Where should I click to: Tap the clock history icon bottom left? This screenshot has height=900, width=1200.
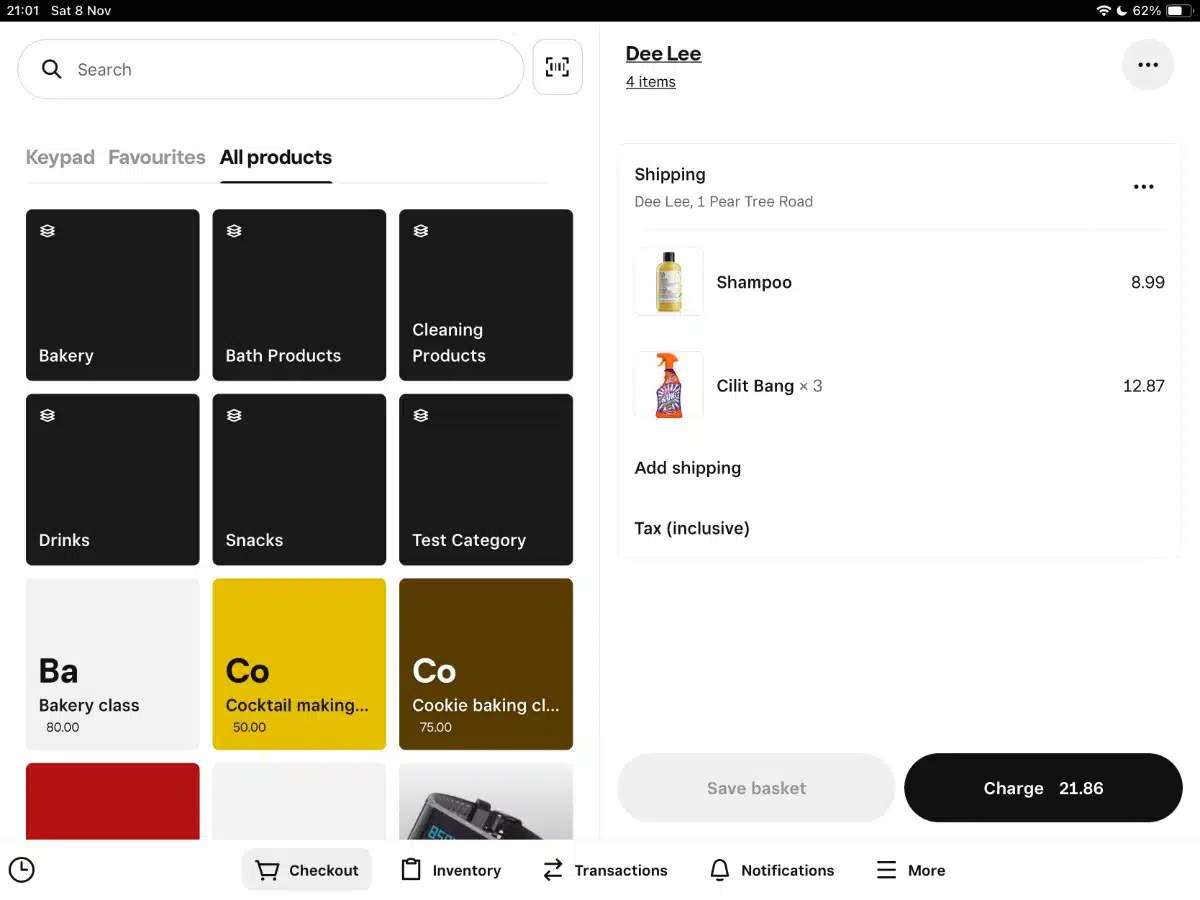(x=22, y=870)
